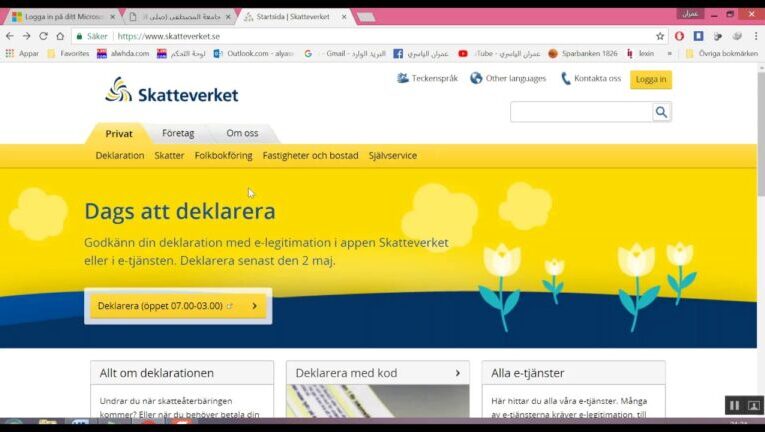
Task: Open the Allt om deklarationen card heading
Action: tap(157, 373)
